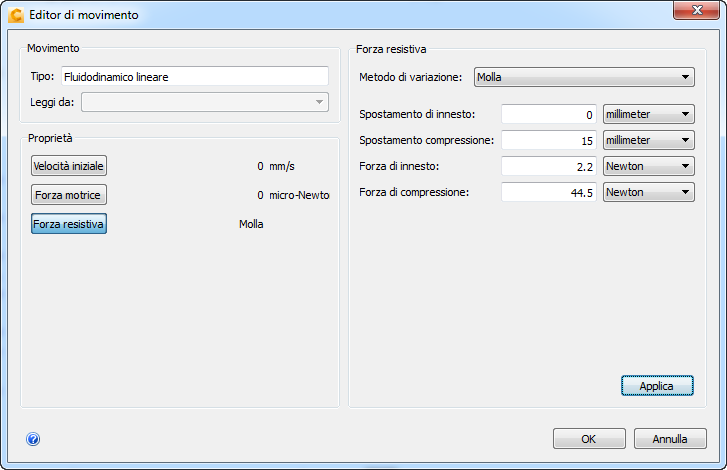
Task: Click the Forza motrice button
Action: pos(69,195)
